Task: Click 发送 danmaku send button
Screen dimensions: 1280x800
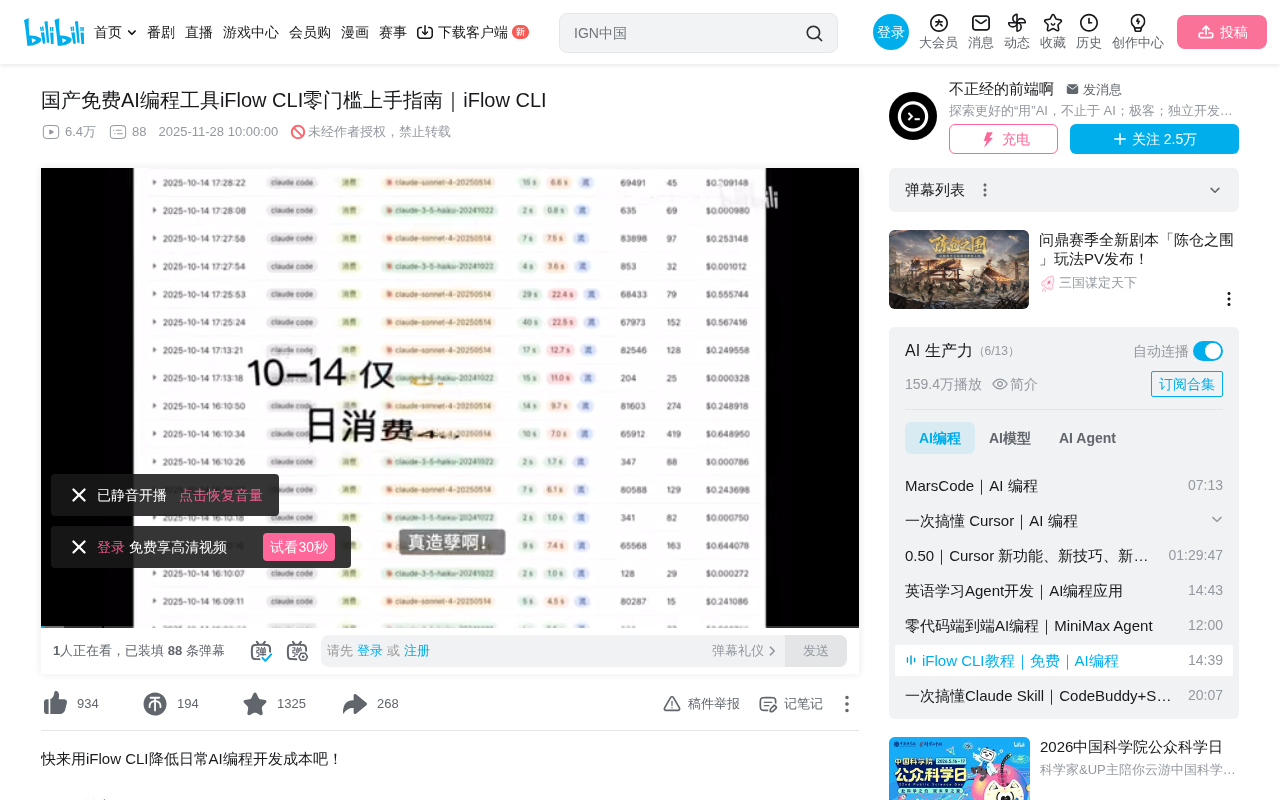Action: tap(816, 651)
